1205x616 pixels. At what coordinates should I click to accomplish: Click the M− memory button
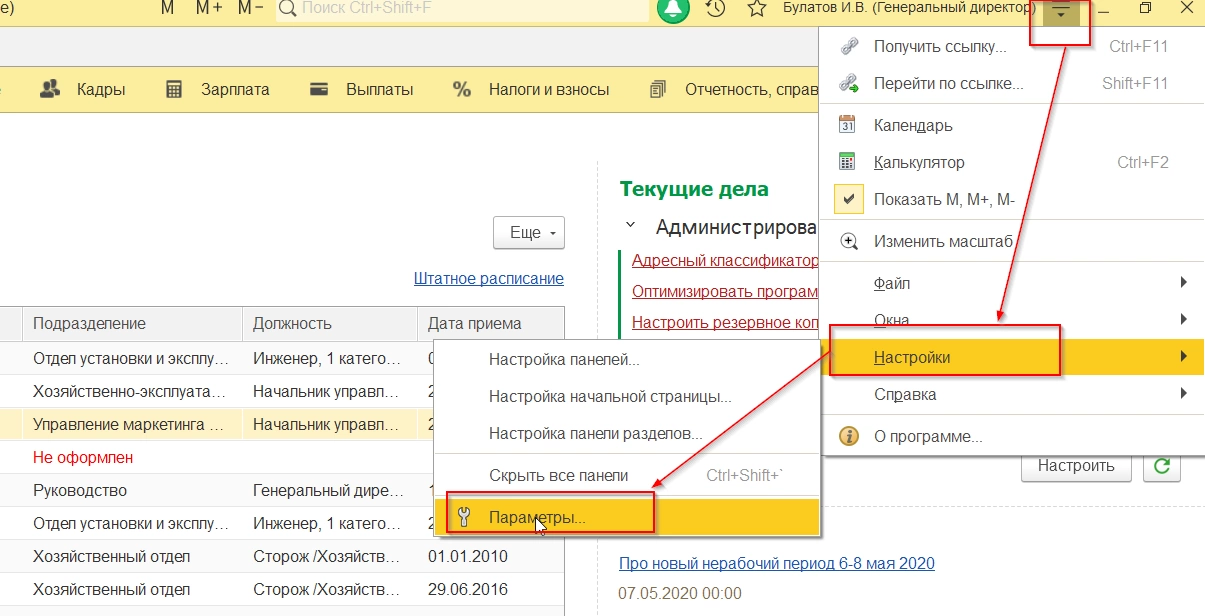[x=251, y=8]
